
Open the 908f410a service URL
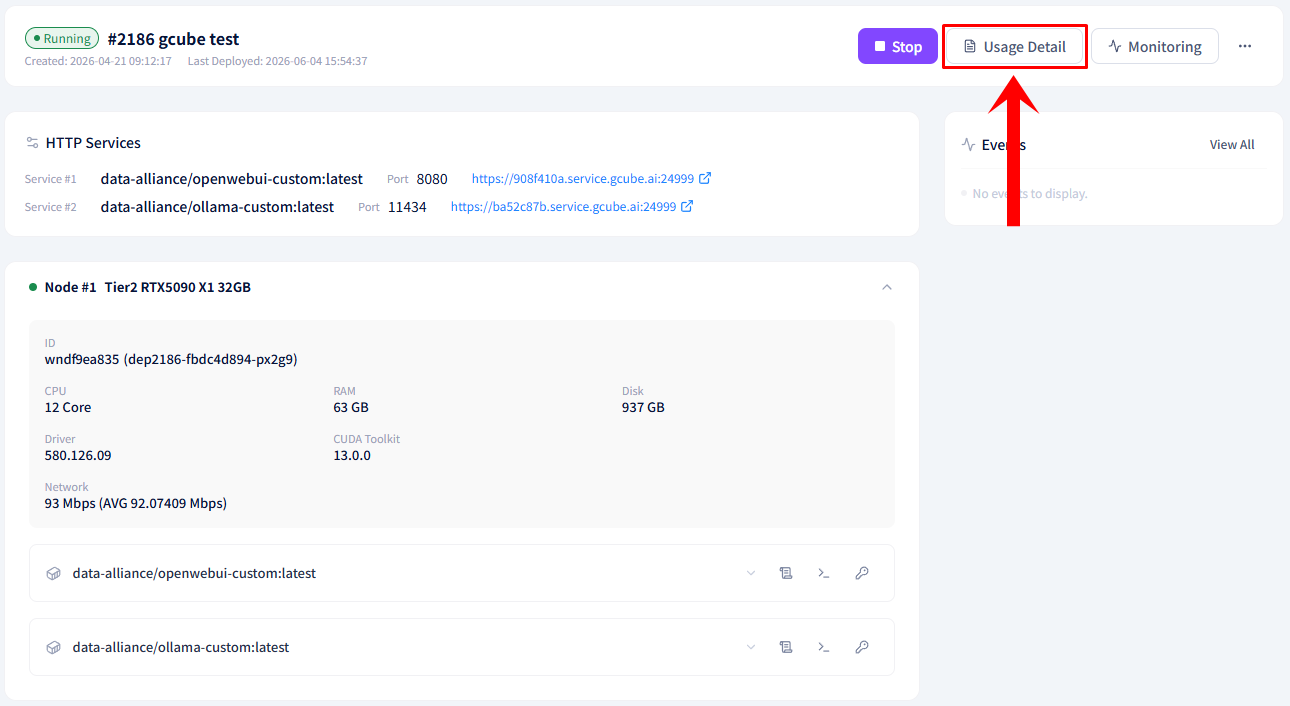pos(583,179)
